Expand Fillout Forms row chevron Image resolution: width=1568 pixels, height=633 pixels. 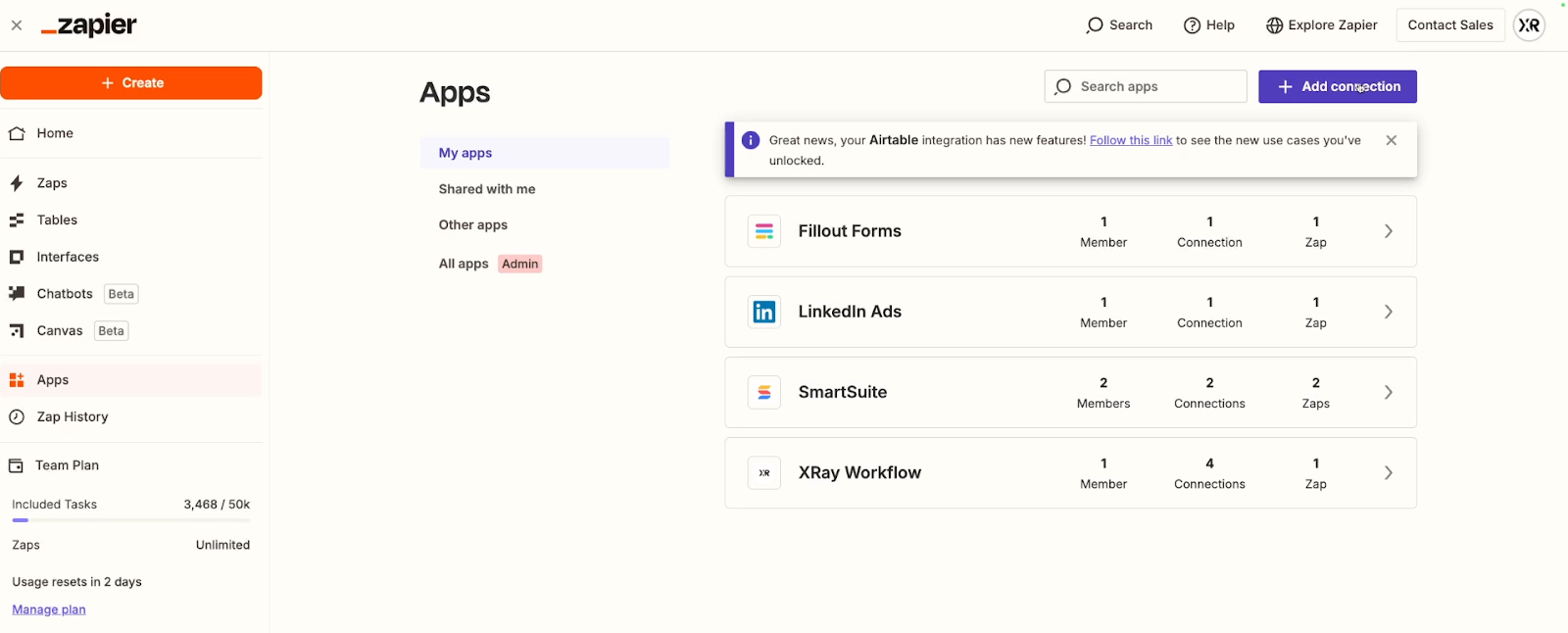(1389, 231)
